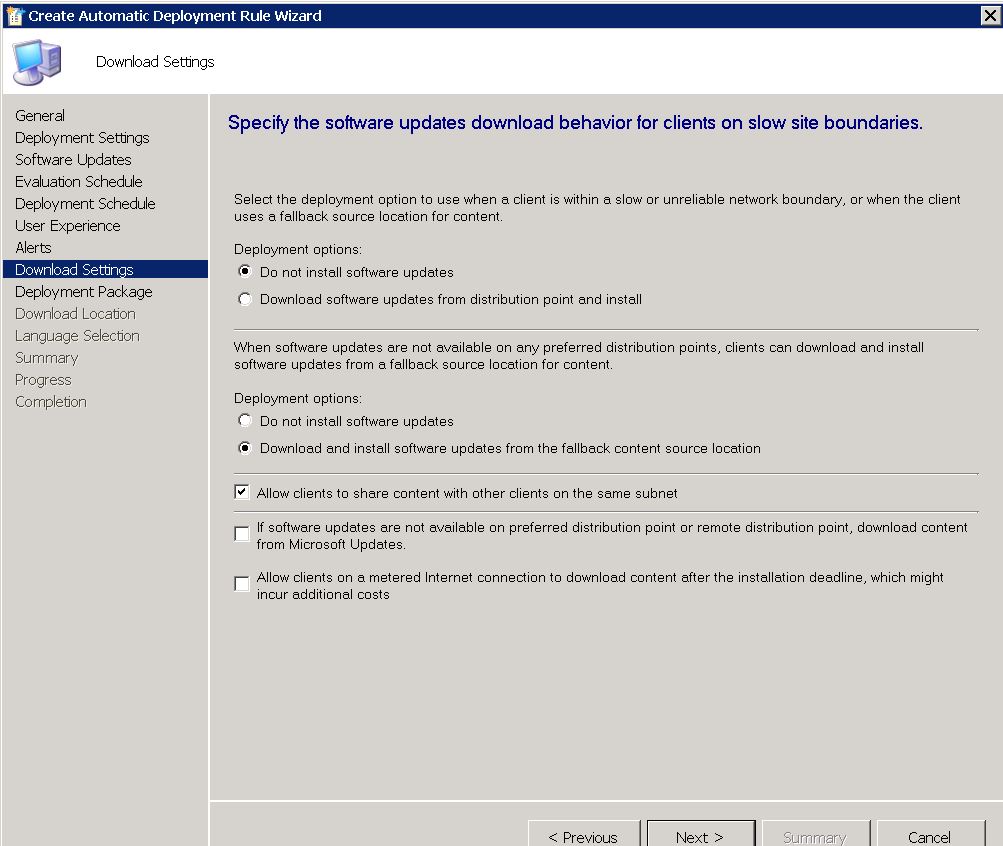Toggle 'Allow clients to share content' checkbox
This screenshot has height=846, width=1003.
click(242, 492)
